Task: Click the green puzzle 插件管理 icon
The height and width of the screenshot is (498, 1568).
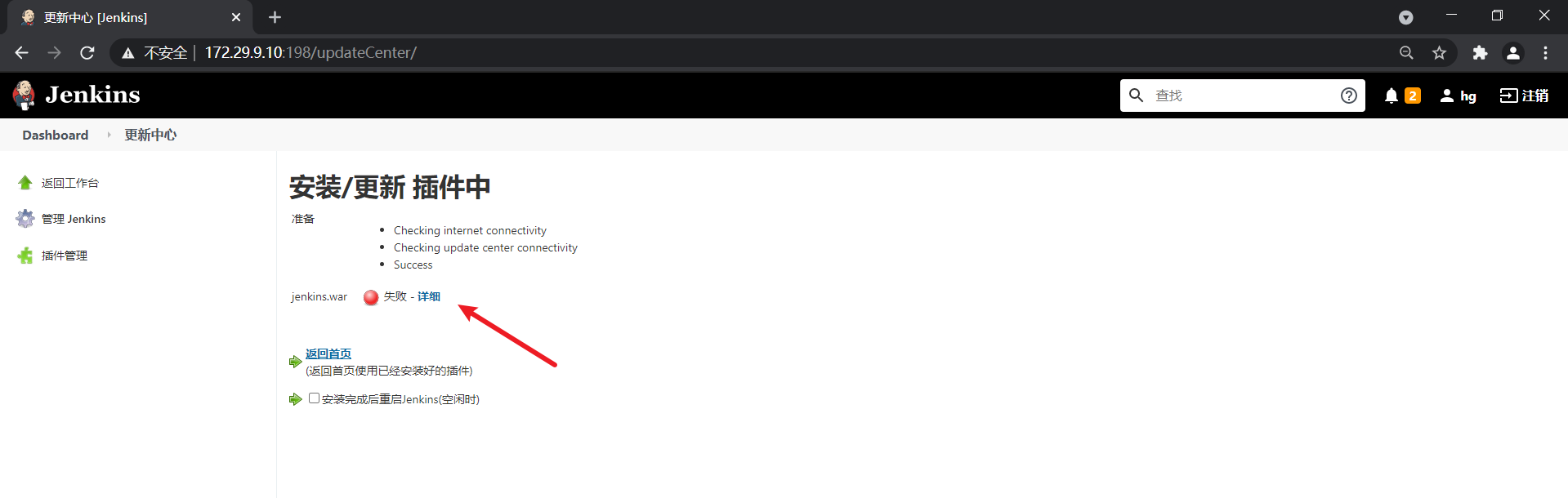Action: tap(25, 256)
